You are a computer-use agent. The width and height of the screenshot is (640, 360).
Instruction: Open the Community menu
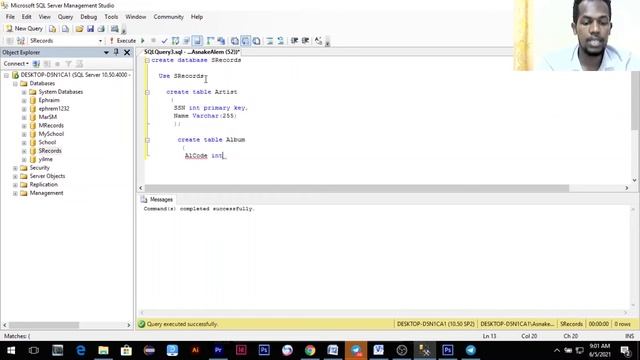tap(169, 17)
